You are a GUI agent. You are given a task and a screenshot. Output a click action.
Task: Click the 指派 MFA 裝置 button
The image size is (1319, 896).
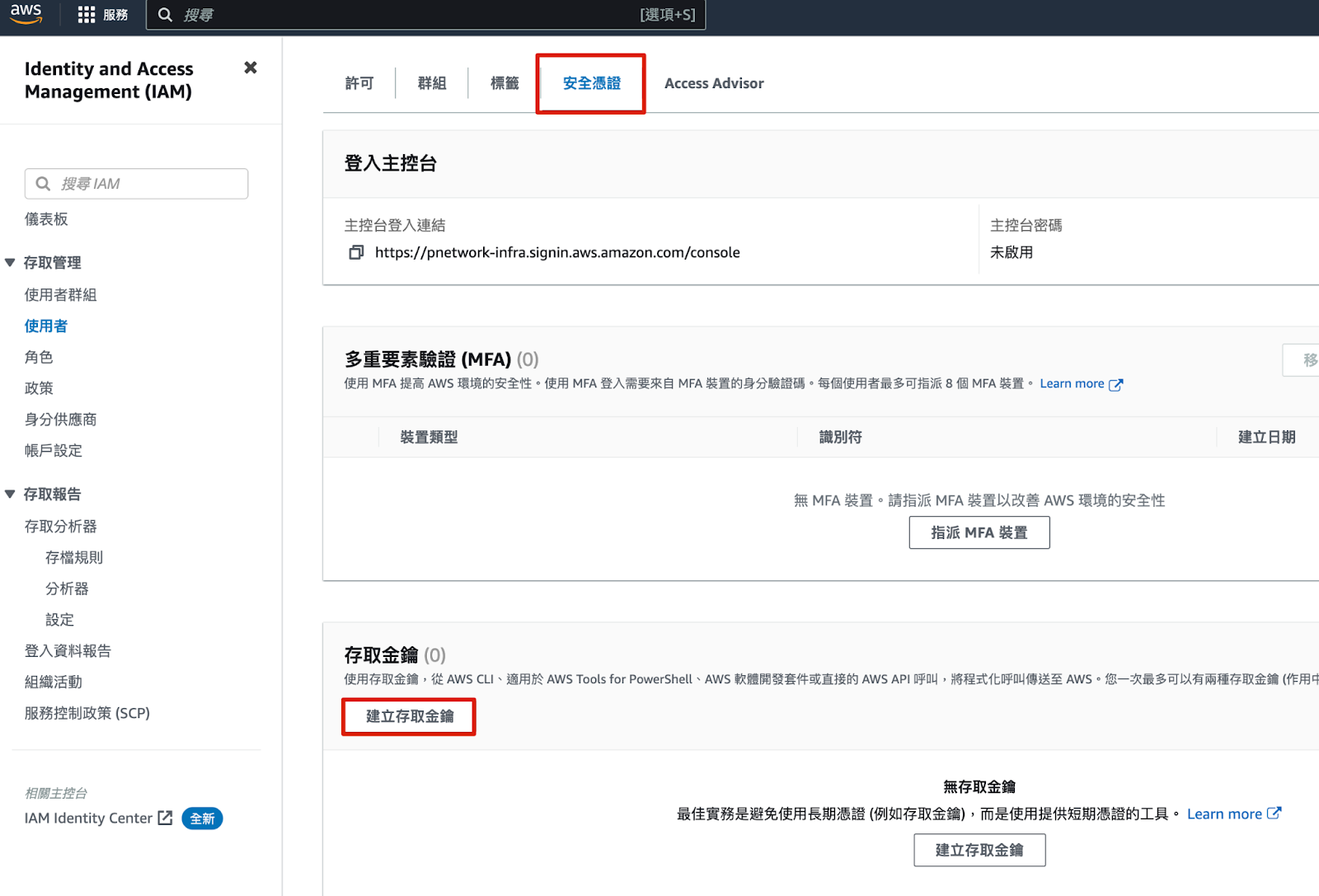coord(979,532)
